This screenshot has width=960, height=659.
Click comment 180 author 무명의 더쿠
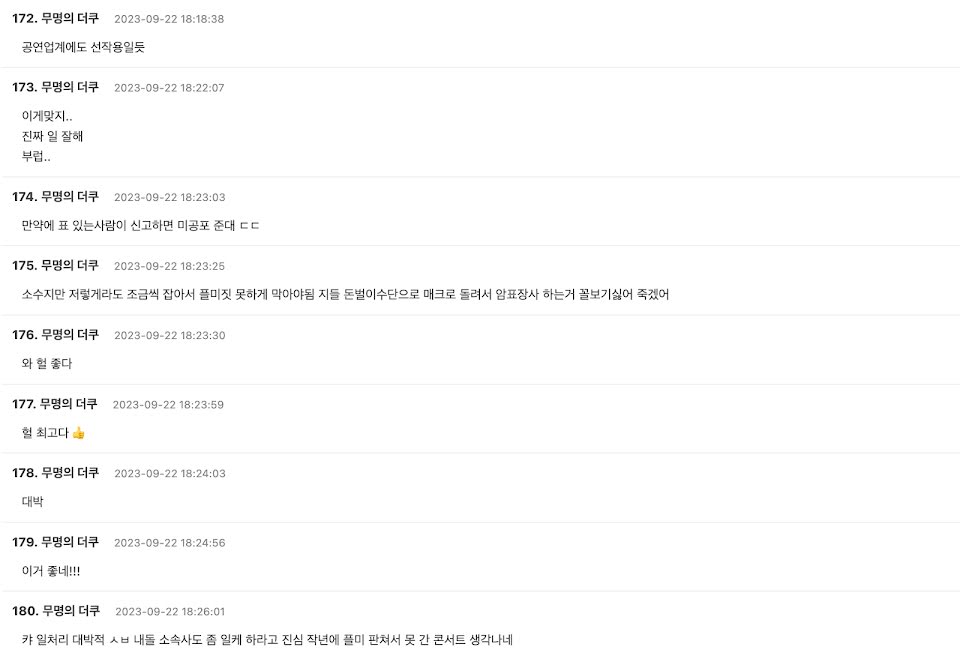pyautogui.click(x=71, y=611)
